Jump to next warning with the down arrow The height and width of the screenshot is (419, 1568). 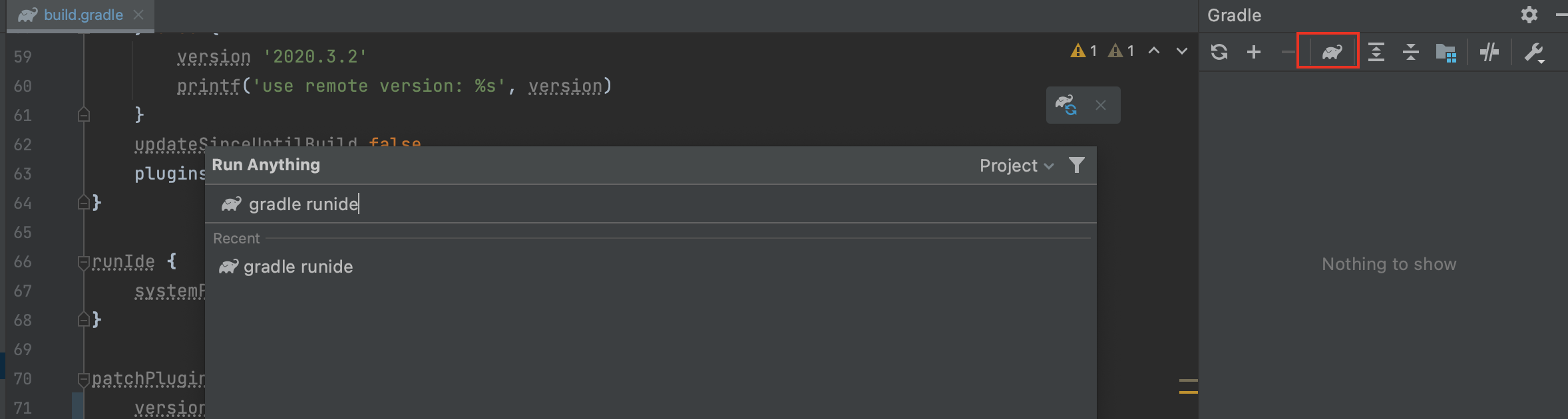[1181, 50]
